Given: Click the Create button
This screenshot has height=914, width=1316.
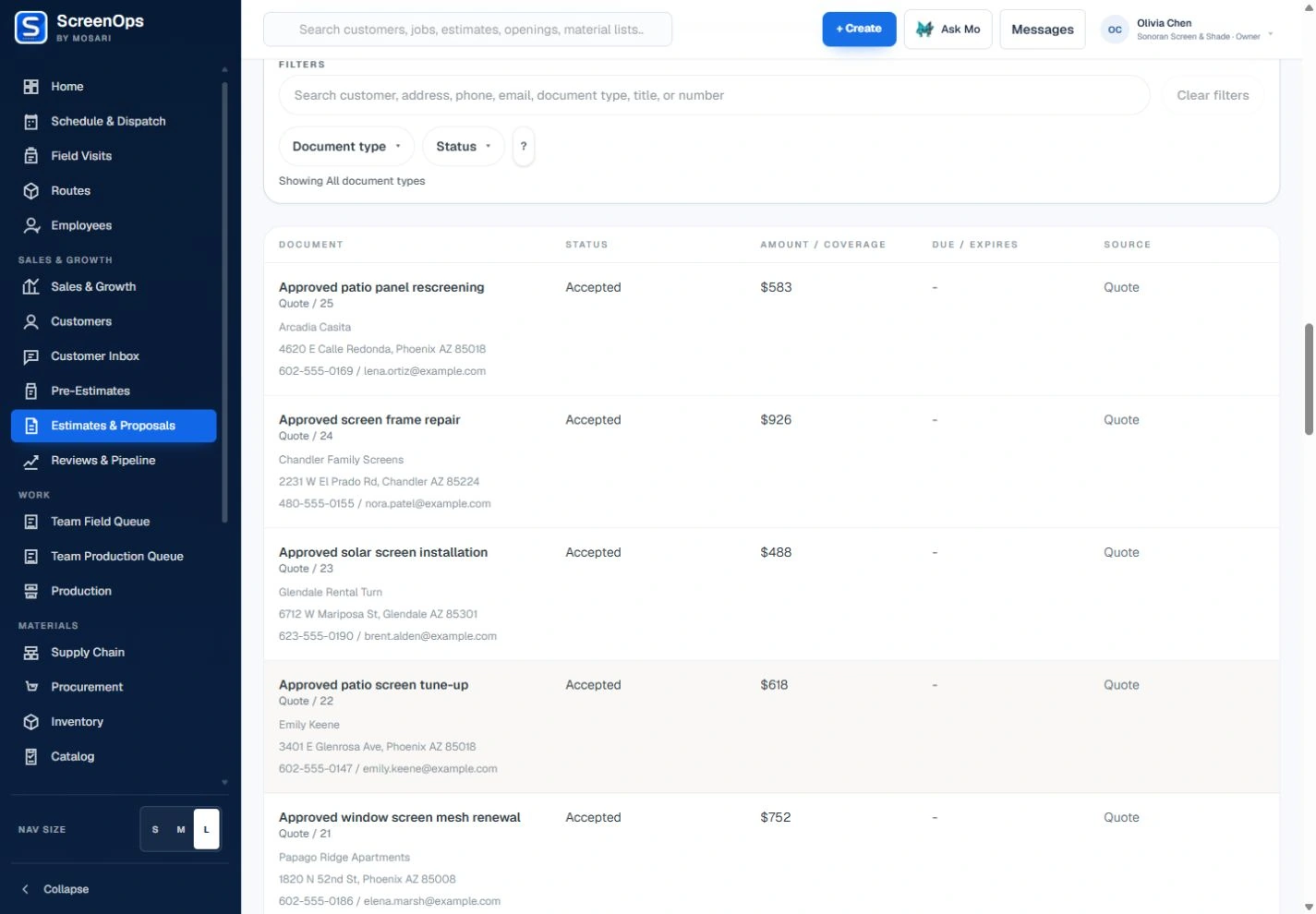Looking at the screenshot, I should [x=859, y=30].
